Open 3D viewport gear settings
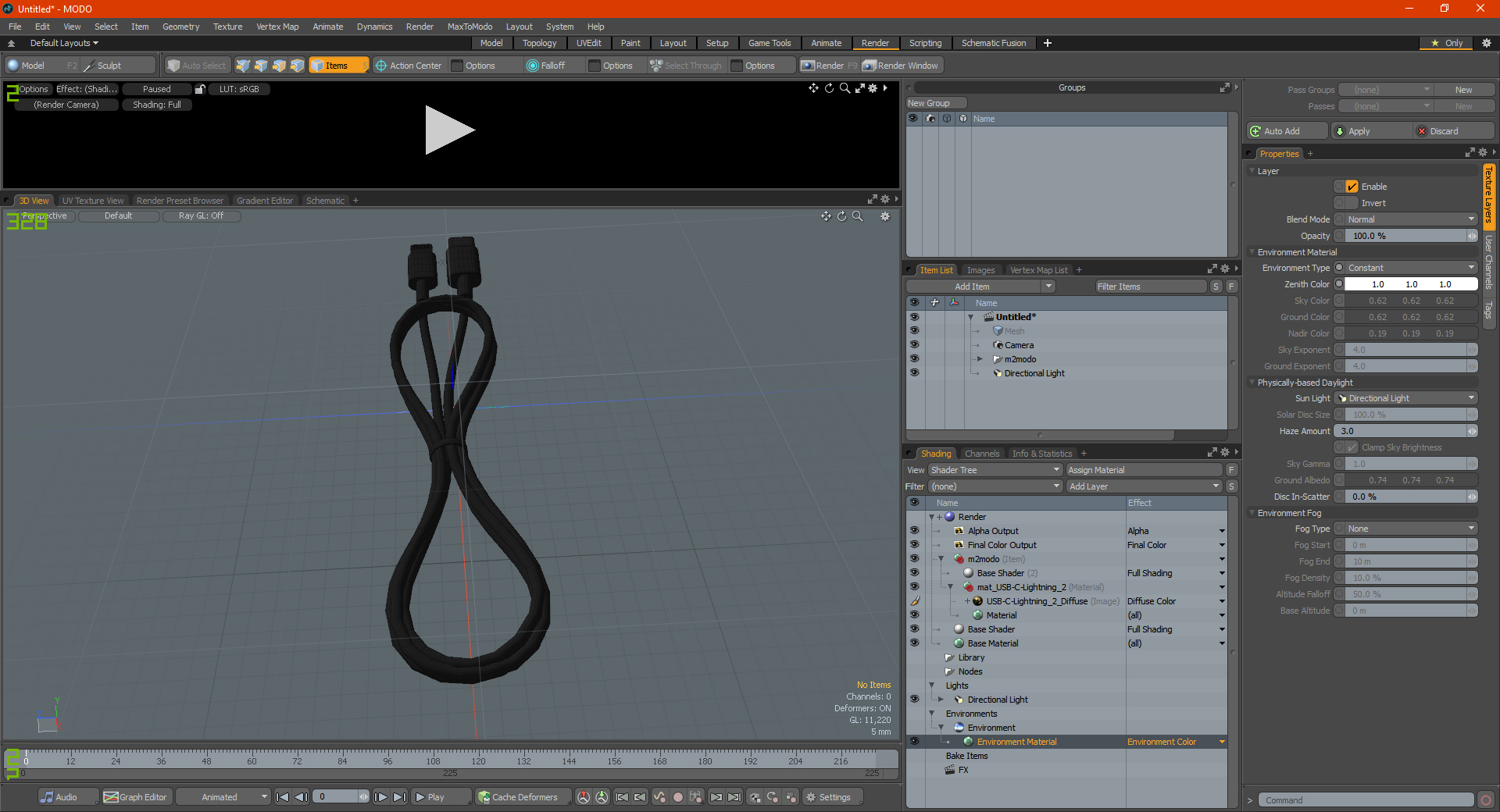1500x812 pixels. coord(885,216)
